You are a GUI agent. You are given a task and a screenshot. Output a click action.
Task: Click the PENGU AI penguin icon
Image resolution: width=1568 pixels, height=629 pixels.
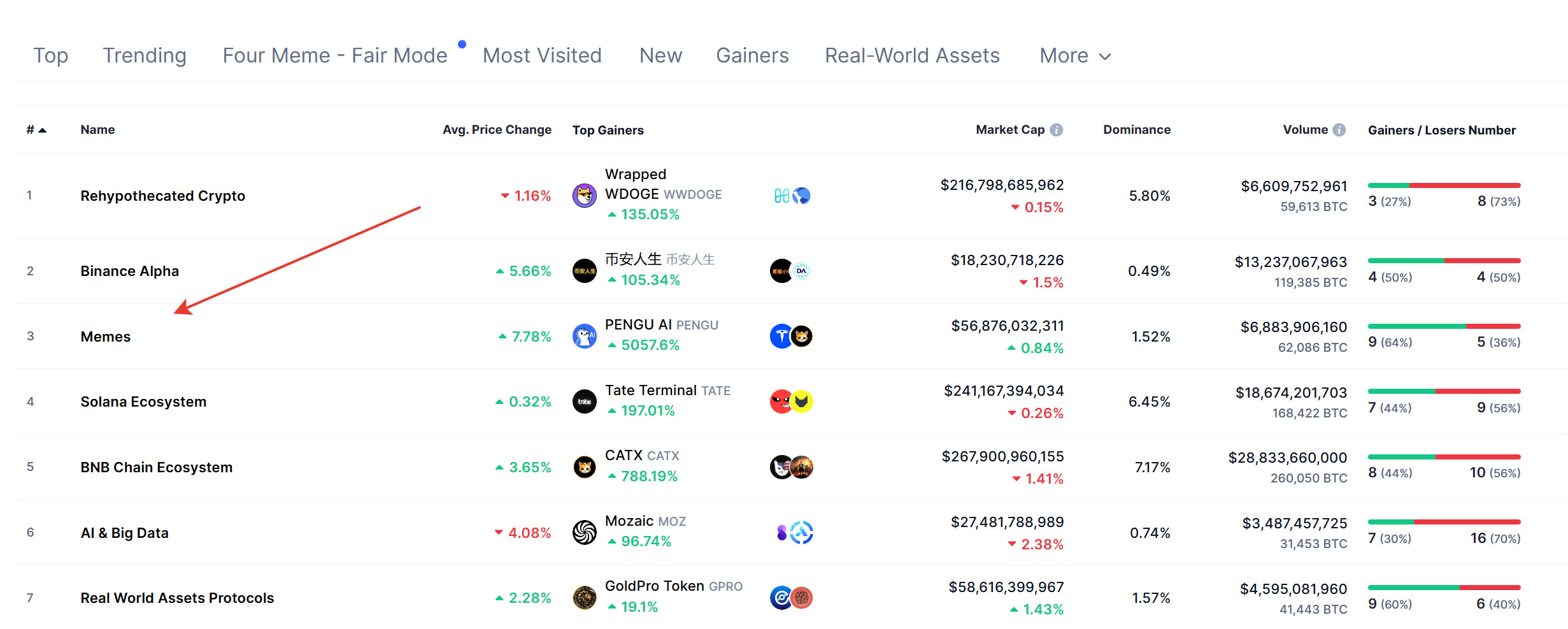pyautogui.click(x=584, y=336)
